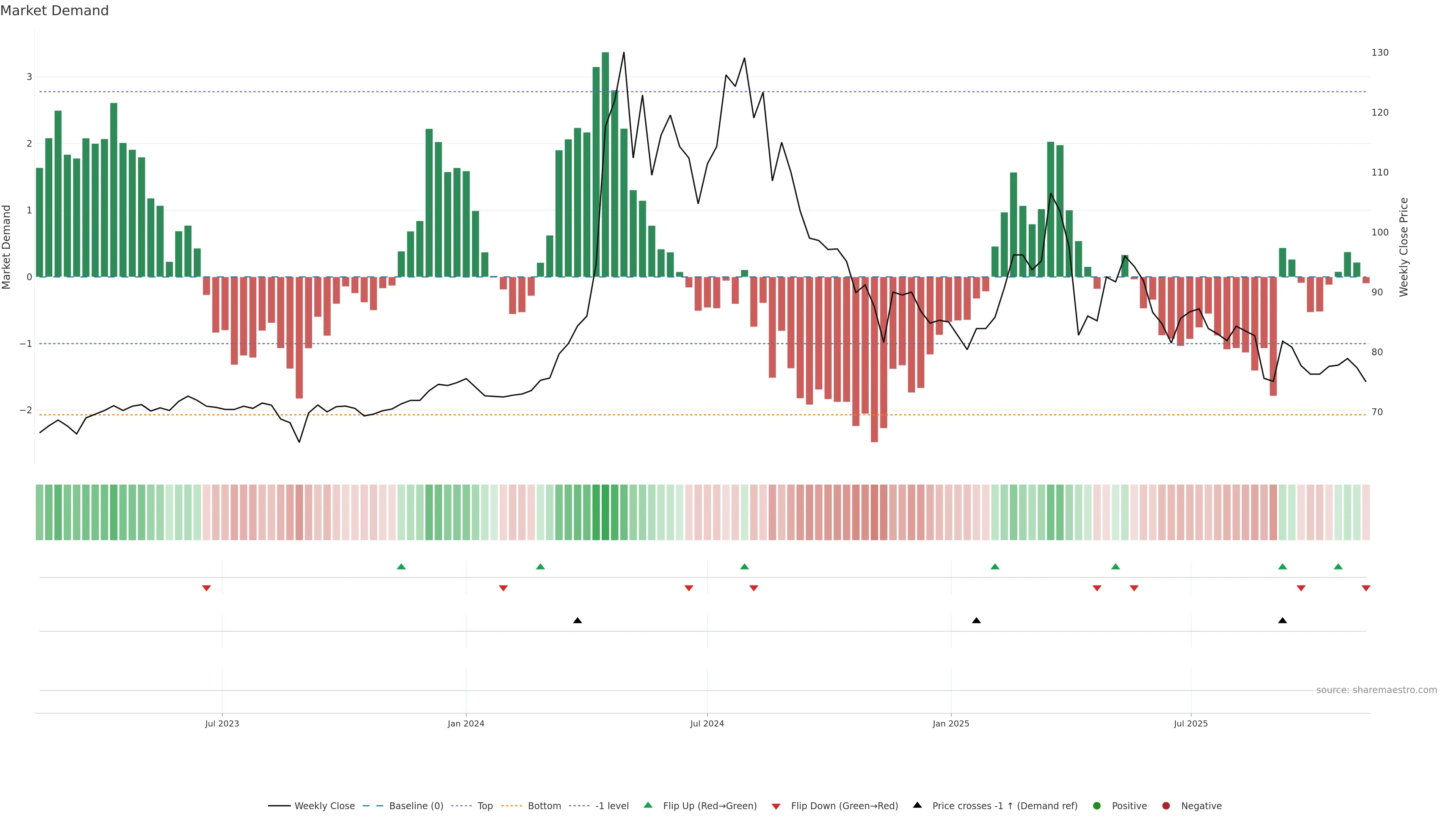Toggle the Weekly Close legend entry
The image size is (1456, 819).
pos(325,805)
